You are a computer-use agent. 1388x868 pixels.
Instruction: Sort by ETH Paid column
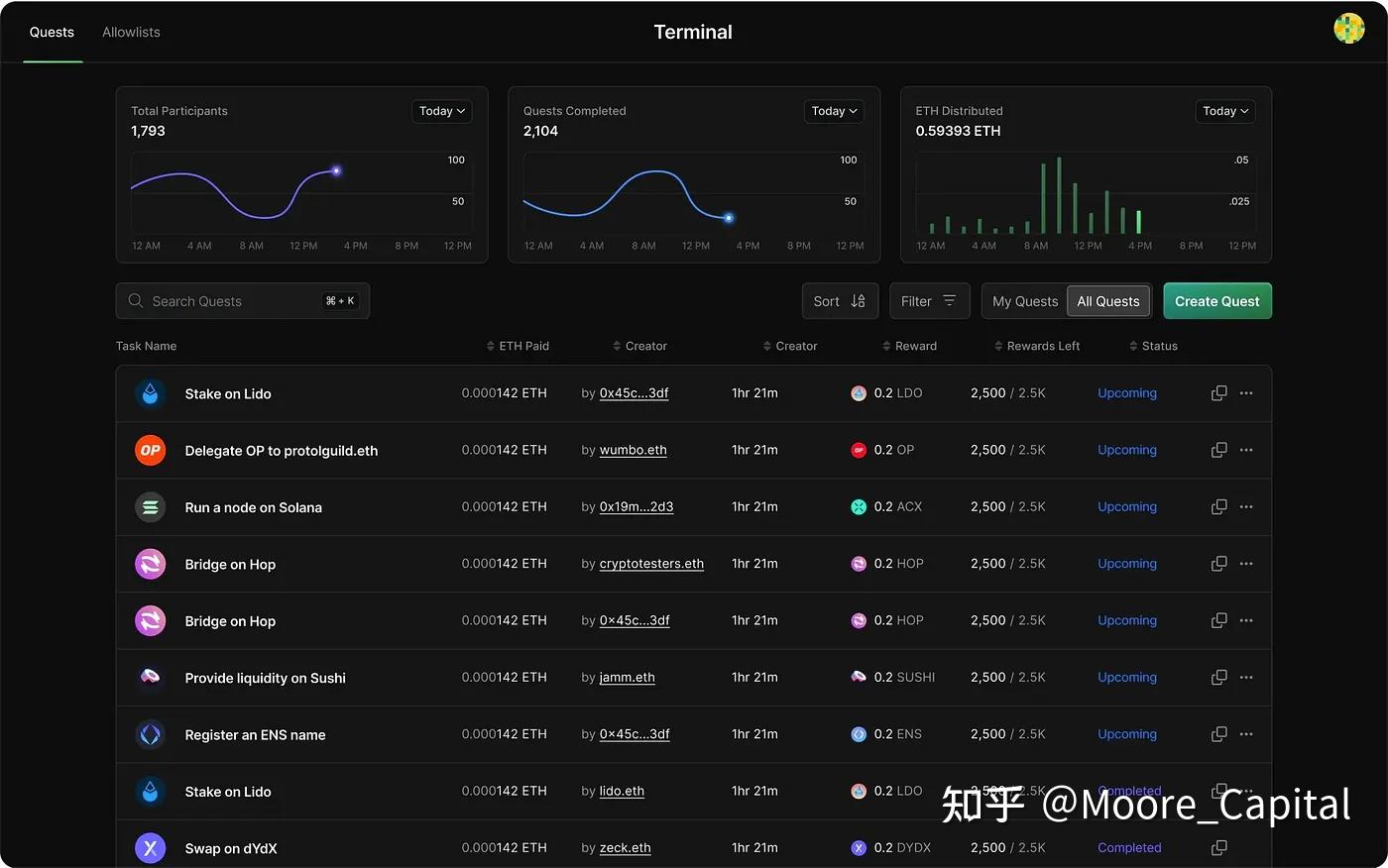[518, 346]
